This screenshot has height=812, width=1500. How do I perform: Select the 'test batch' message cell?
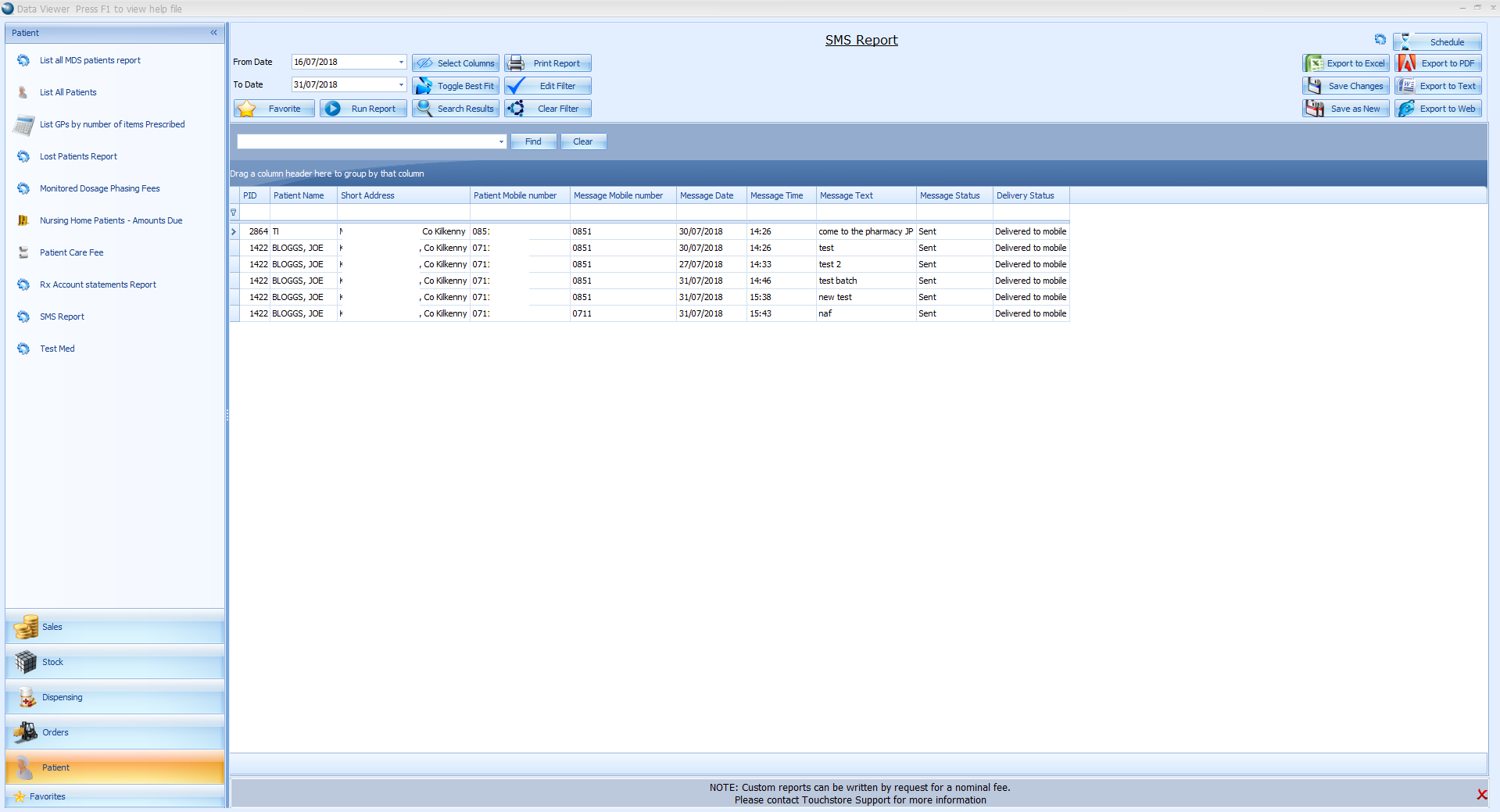point(866,281)
